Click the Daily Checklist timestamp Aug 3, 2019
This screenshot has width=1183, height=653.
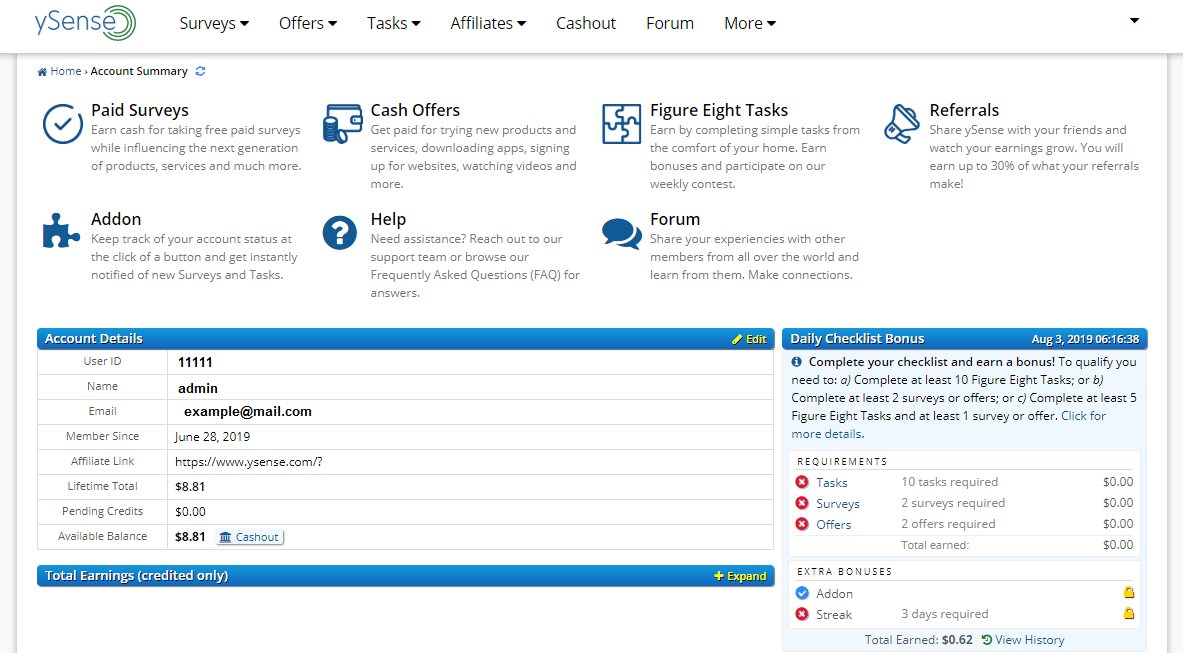[1086, 339]
